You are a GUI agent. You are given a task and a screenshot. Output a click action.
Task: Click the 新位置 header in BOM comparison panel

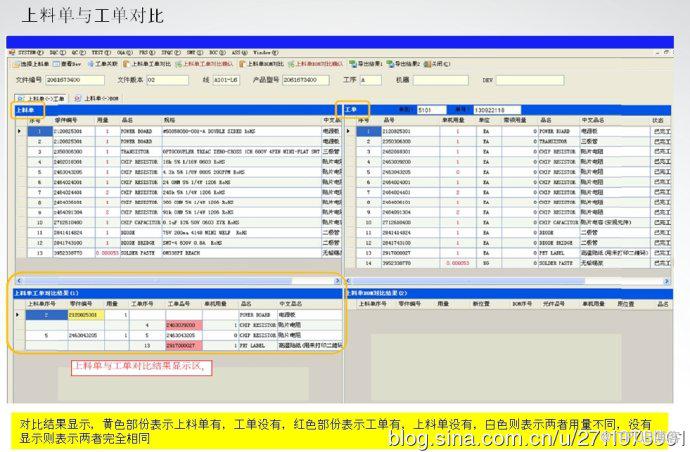pyautogui.click(x=482, y=304)
